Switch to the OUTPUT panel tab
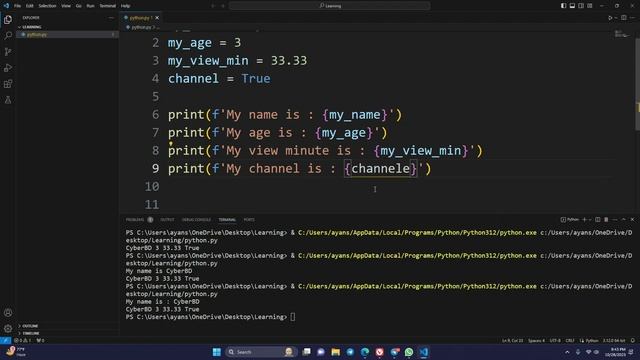The image size is (640, 360). (x=167, y=220)
